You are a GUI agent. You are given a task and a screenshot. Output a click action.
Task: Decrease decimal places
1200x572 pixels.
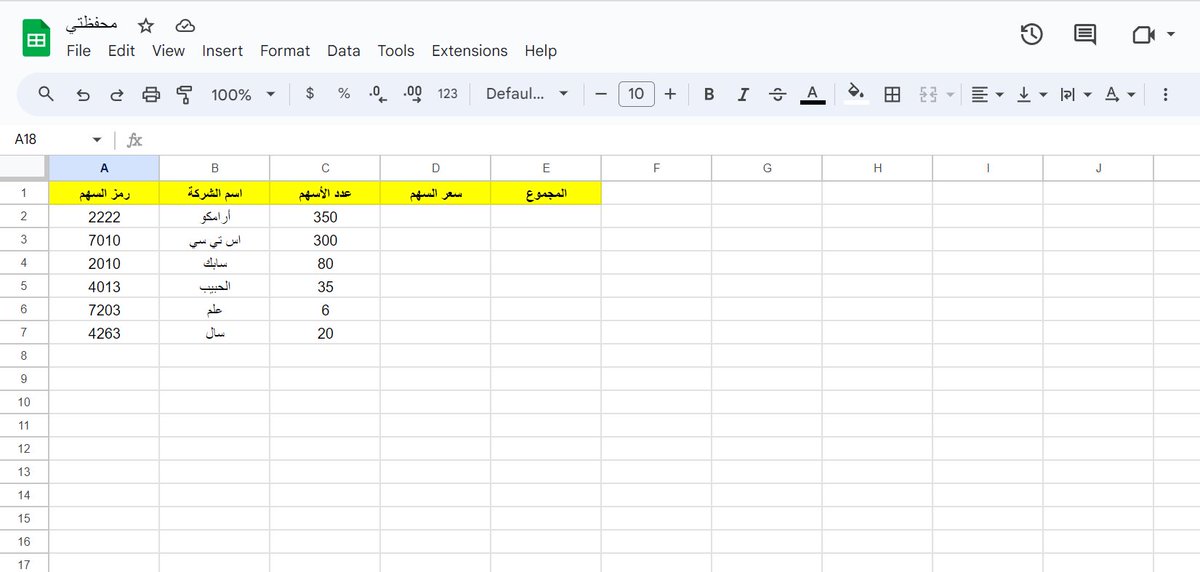click(377, 93)
